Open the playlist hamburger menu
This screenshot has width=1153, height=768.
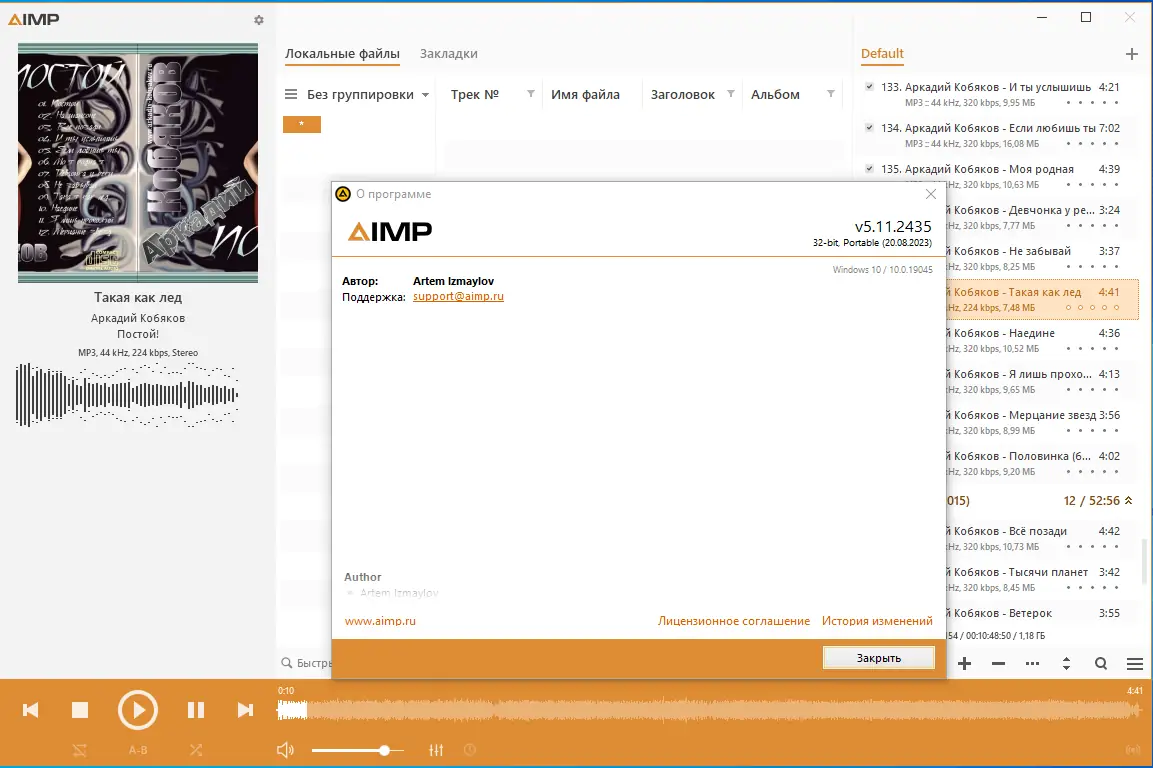coord(1134,663)
